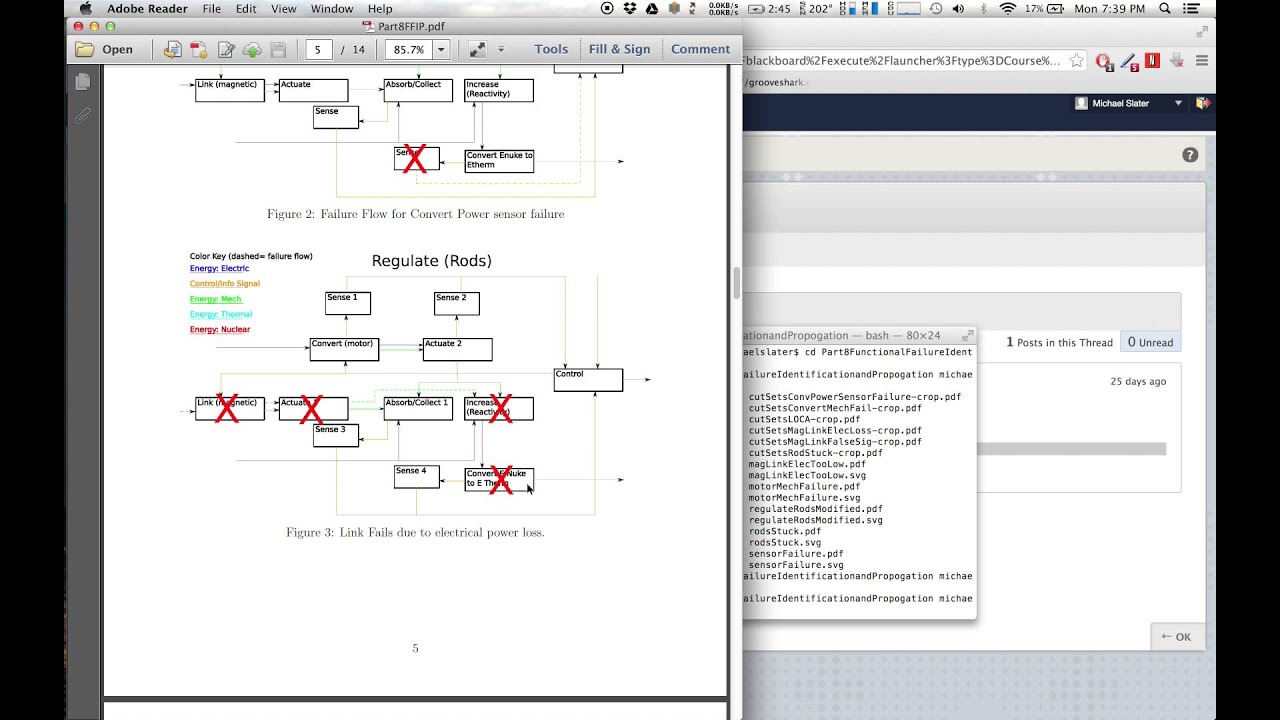Click the Terminal window resize icon
This screenshot has width=1280, height=720.
coord(967,336)
